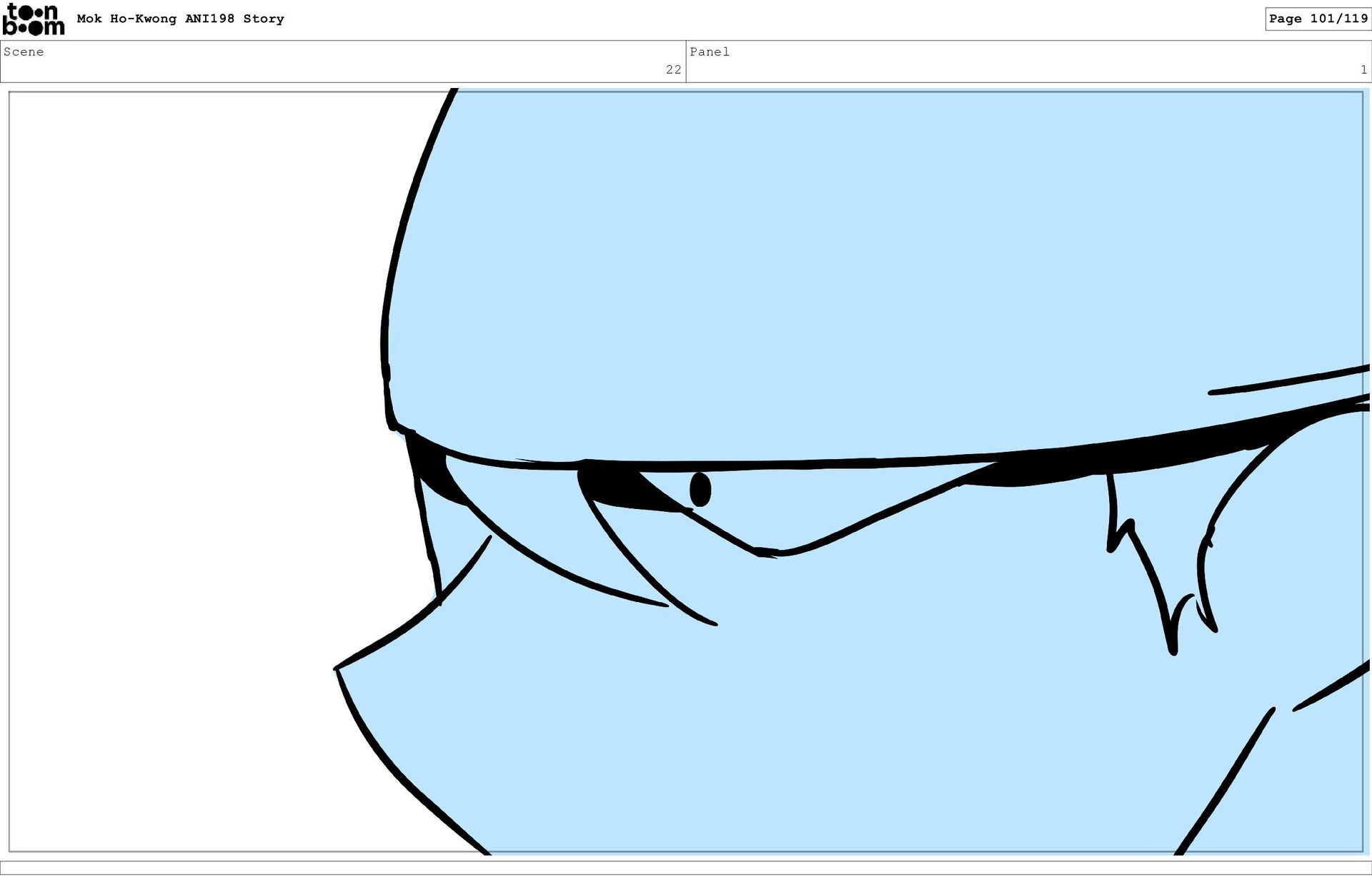This screenshot has width=1372, height=888.
Task: Select scene number 22
Action: pyautogui.click(x=673, y=69)
